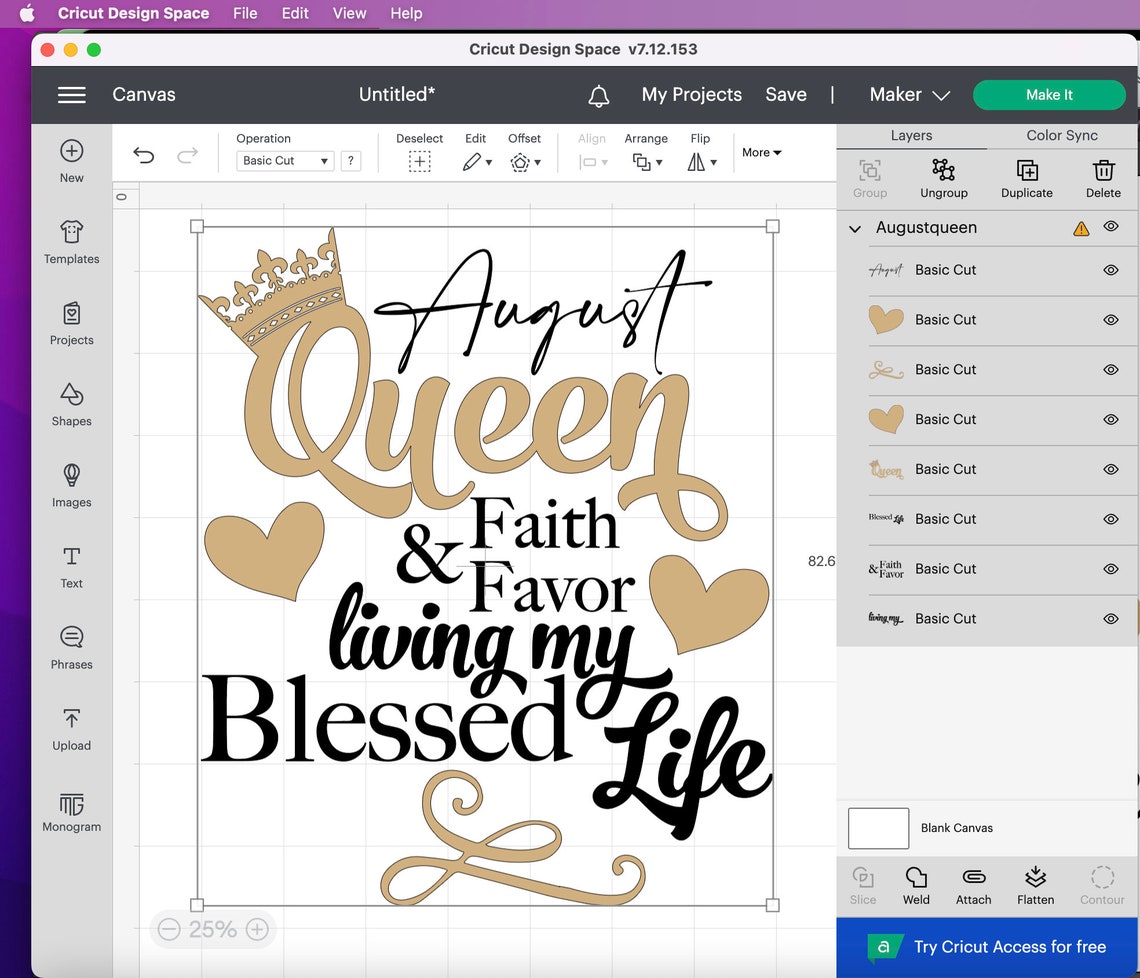
Task: Open the Monogram maker
Action: click(x=71, y=810)
